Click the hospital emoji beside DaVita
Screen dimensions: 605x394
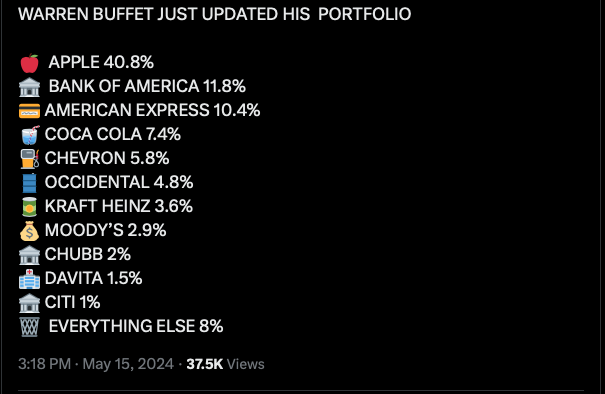point(29,279)
